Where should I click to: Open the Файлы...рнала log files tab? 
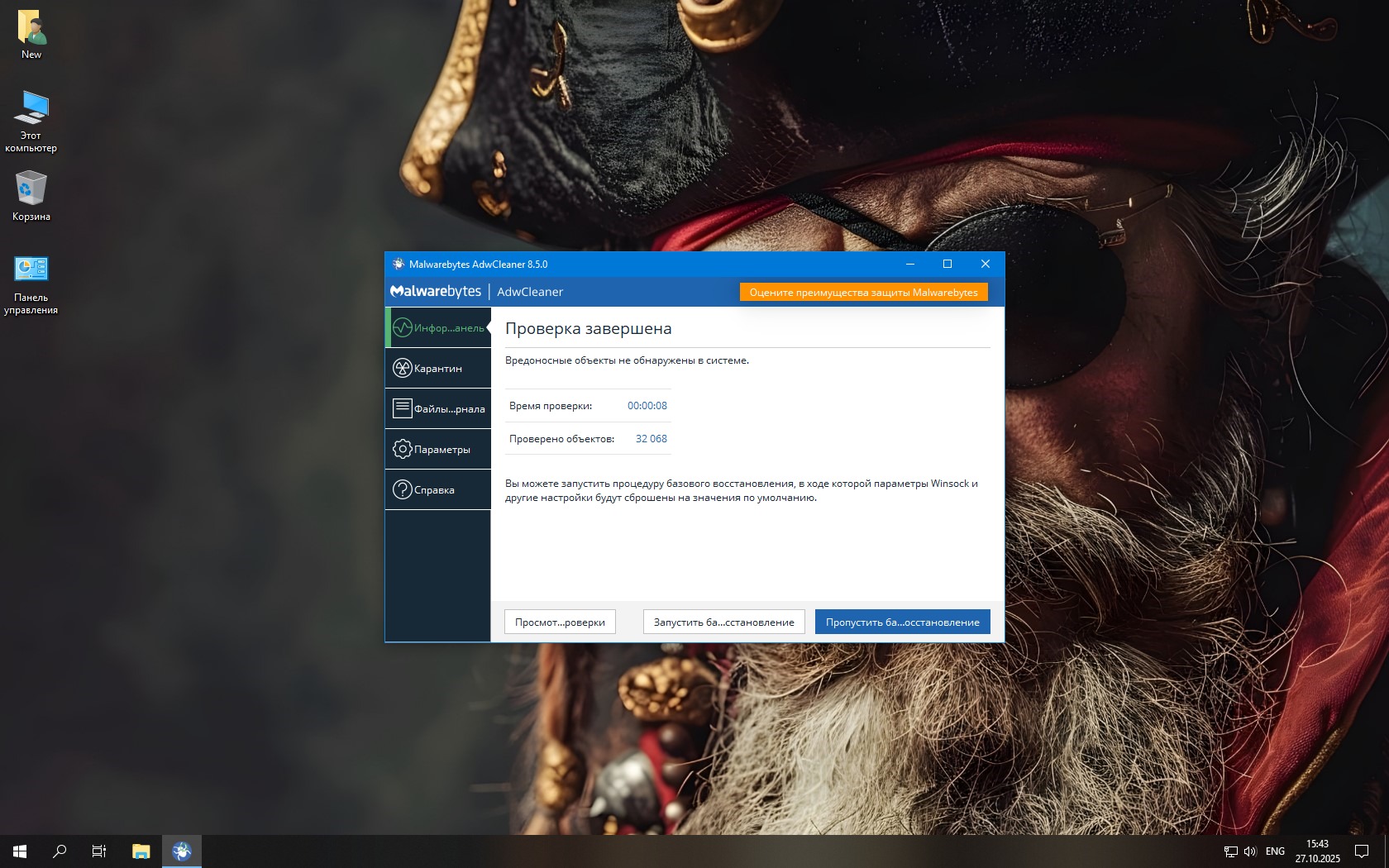click(x=438, y=408)
